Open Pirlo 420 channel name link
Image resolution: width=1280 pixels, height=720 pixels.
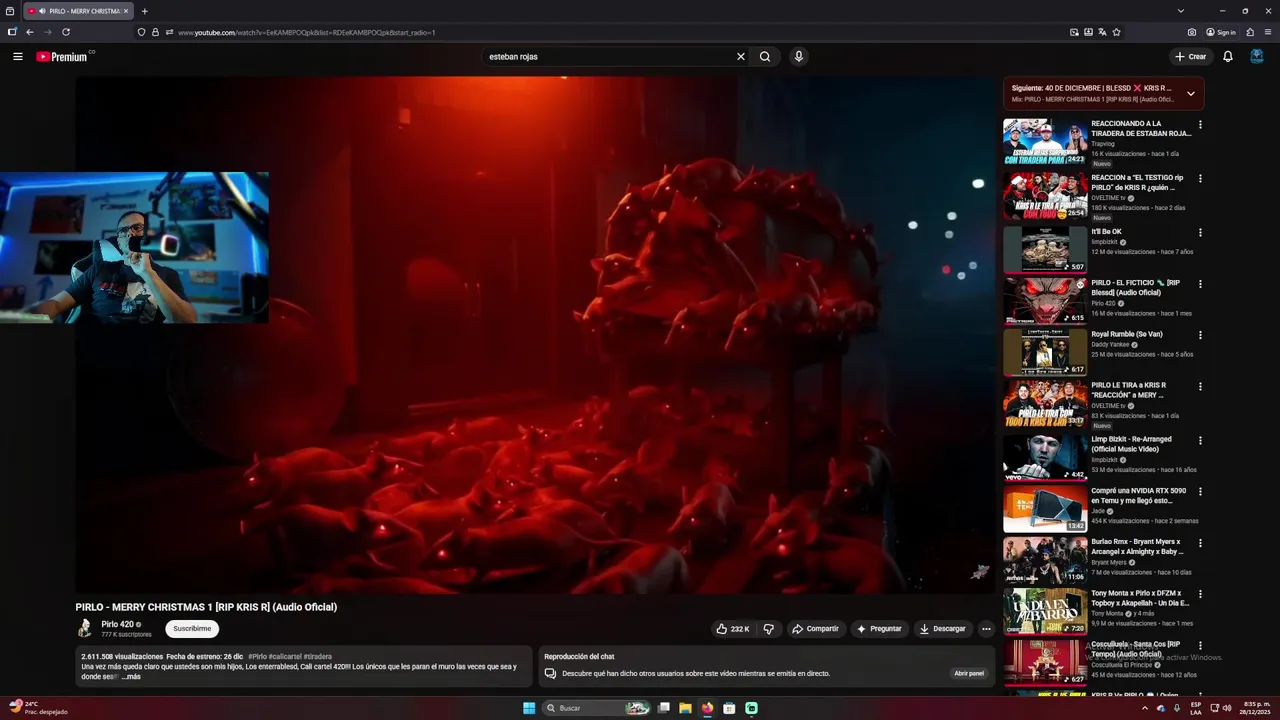(117, 624)
